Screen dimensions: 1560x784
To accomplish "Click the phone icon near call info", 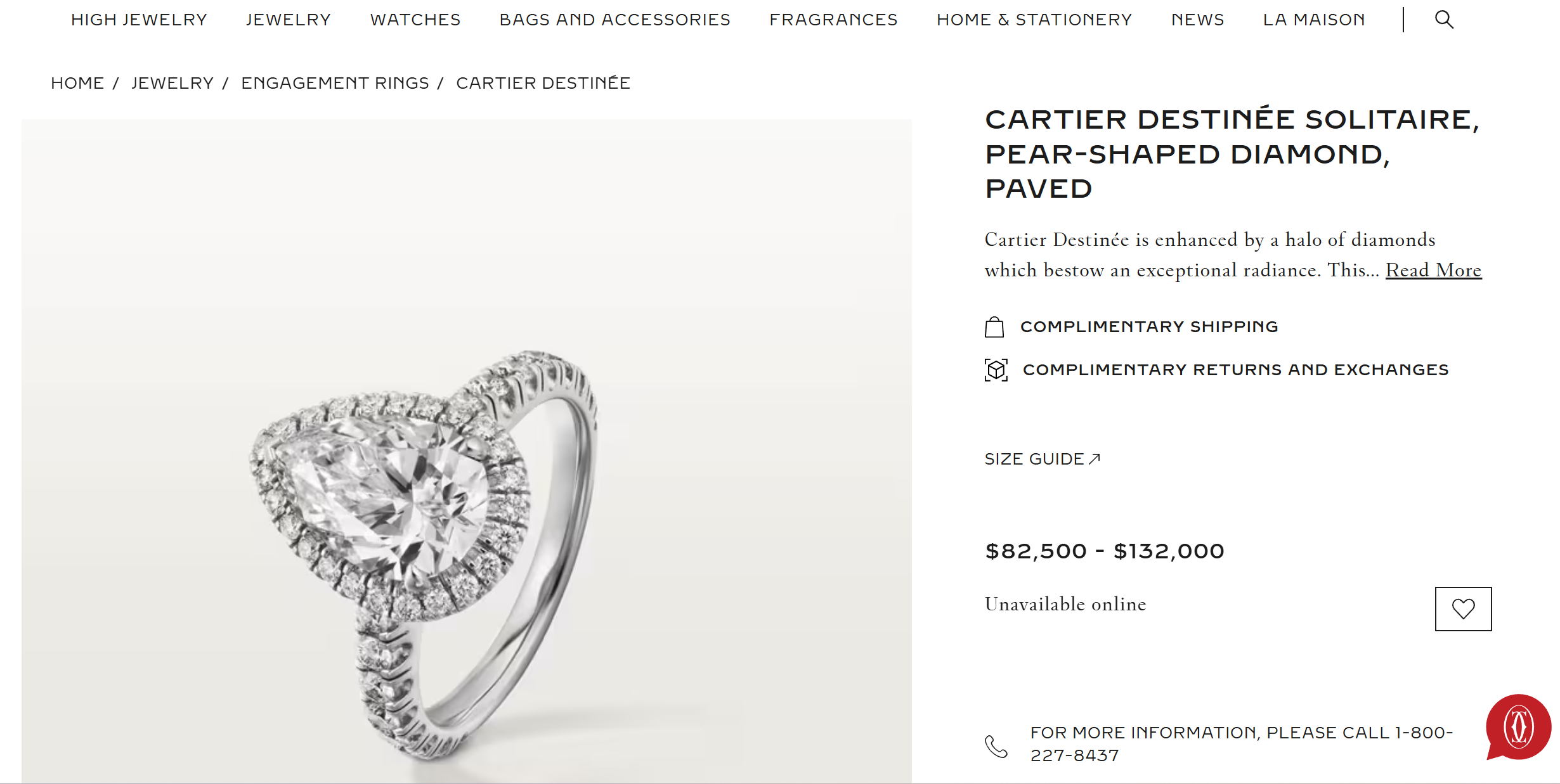I will tap(996, 746).
